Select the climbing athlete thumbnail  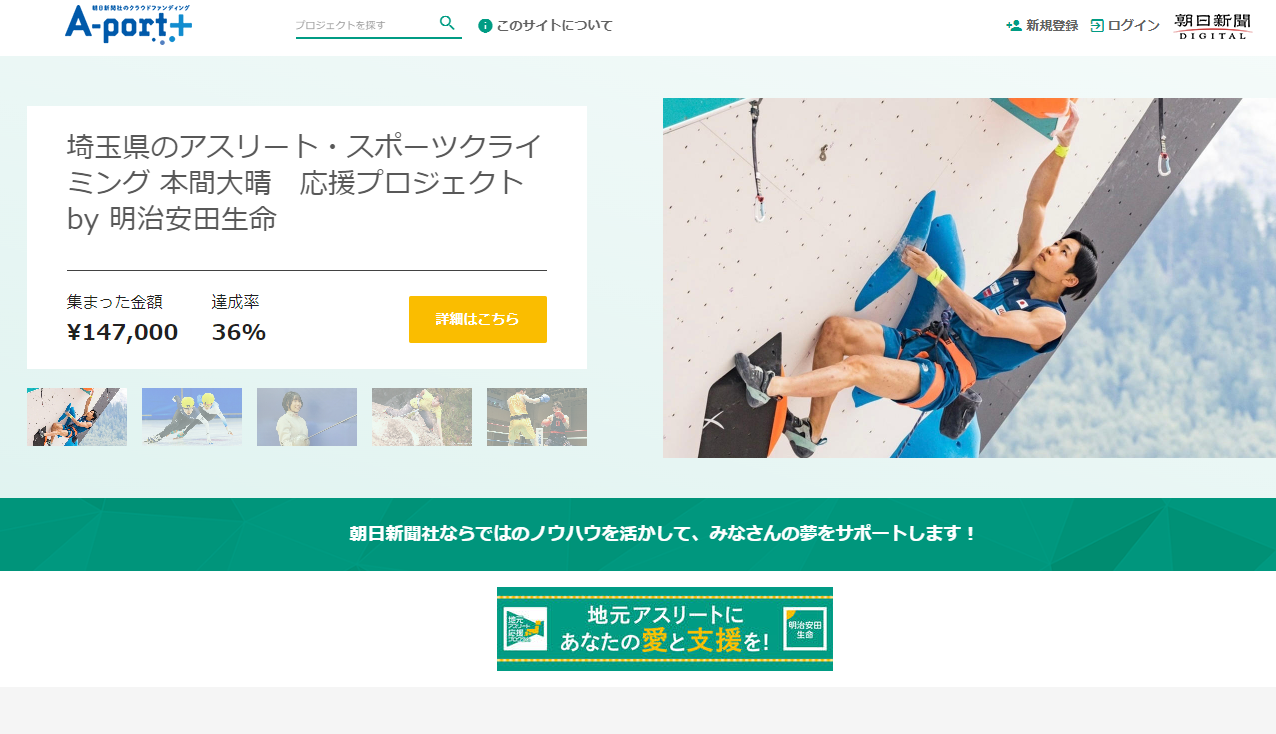[77, 417]
